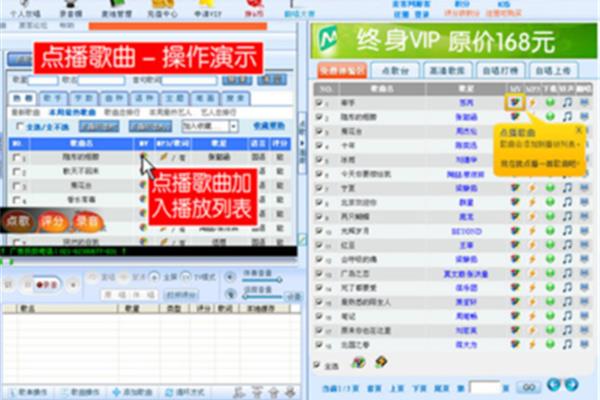Image resolution: width=600 pixels, height=400 pixels.
Task: Open 循环方式 loop mode menu
Action: [185, 392]
